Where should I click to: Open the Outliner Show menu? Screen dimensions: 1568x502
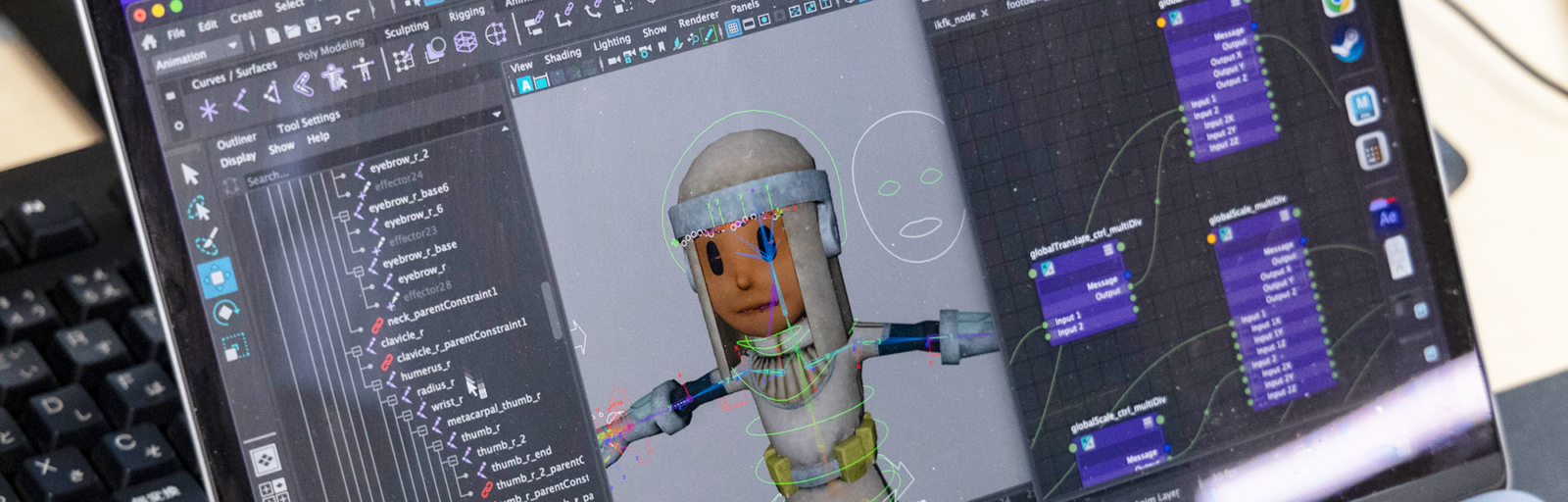pos(281,147)
